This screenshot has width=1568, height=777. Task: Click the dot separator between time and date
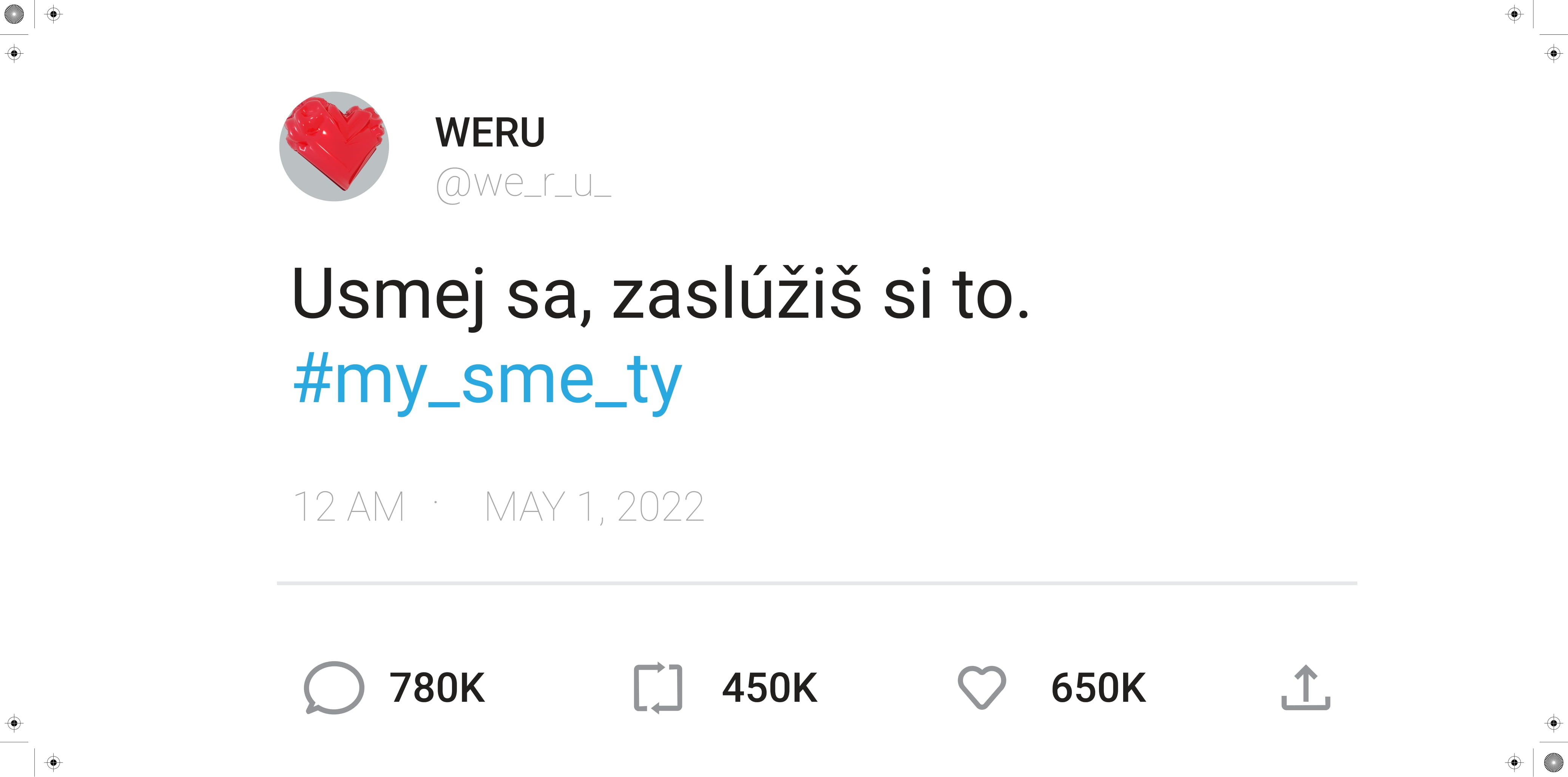click(436, 502)
